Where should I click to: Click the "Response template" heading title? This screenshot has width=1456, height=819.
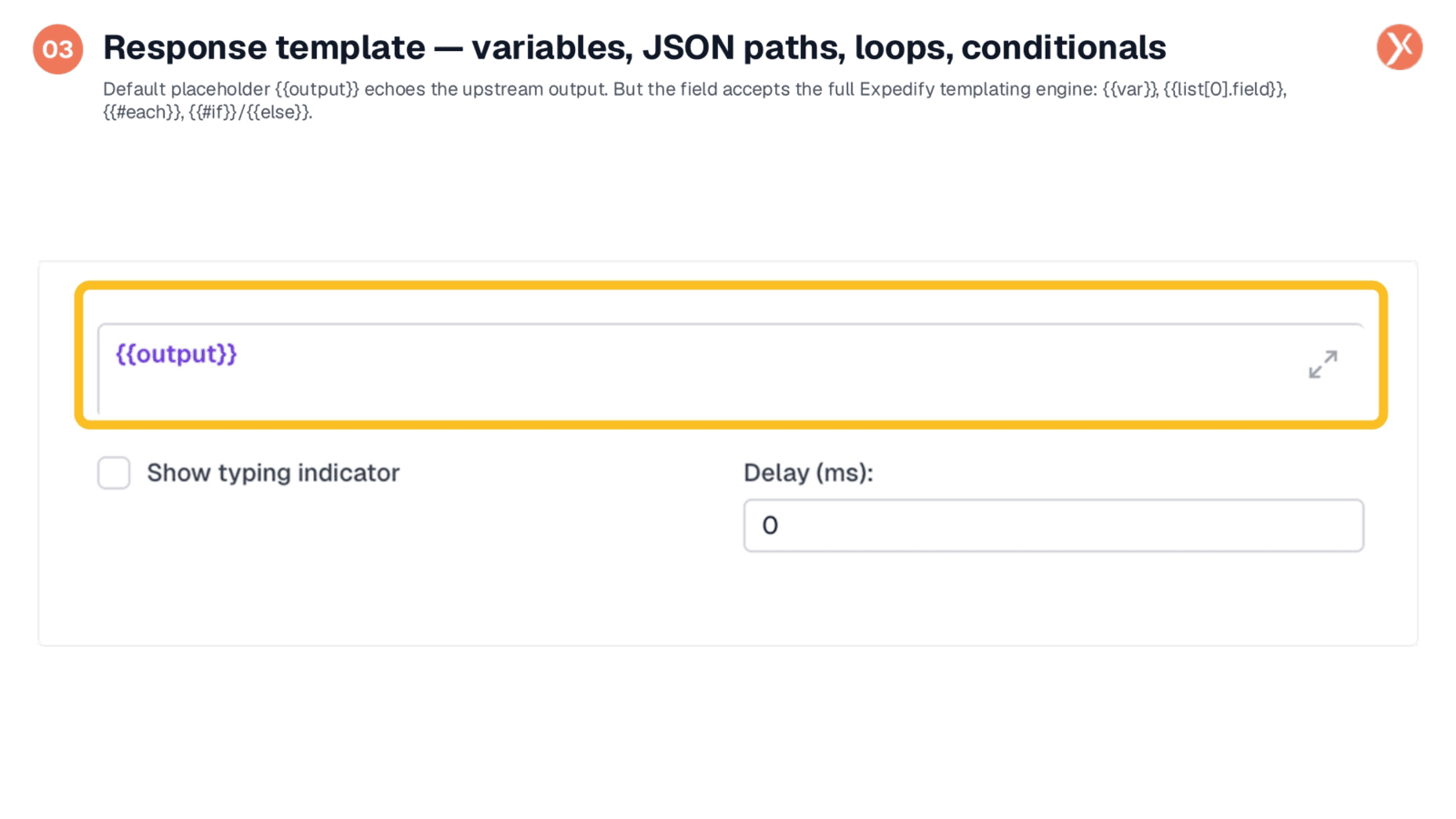[x=264, y=47]
